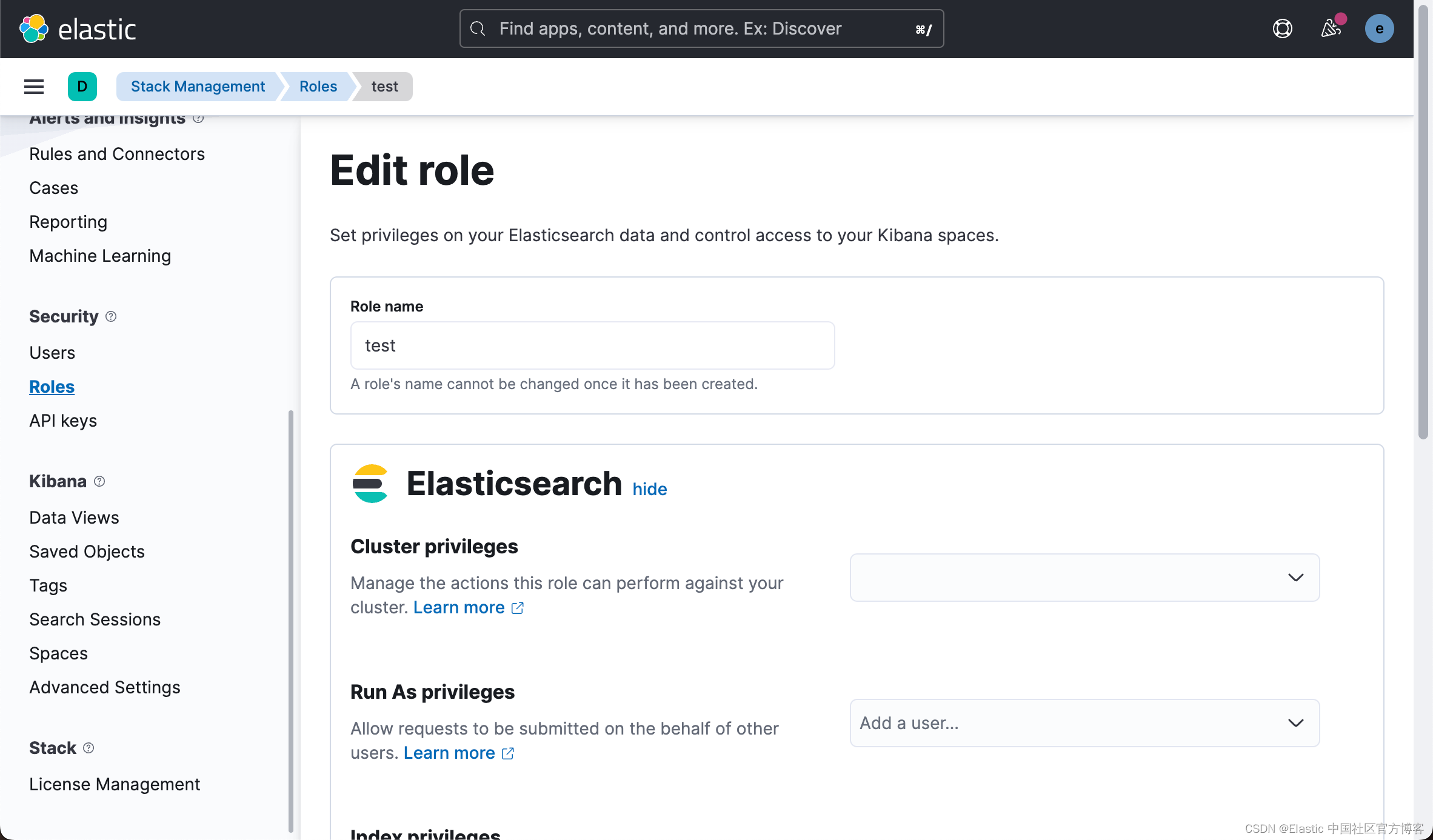Click the Role name input showing test

click(x=592, y=345)
